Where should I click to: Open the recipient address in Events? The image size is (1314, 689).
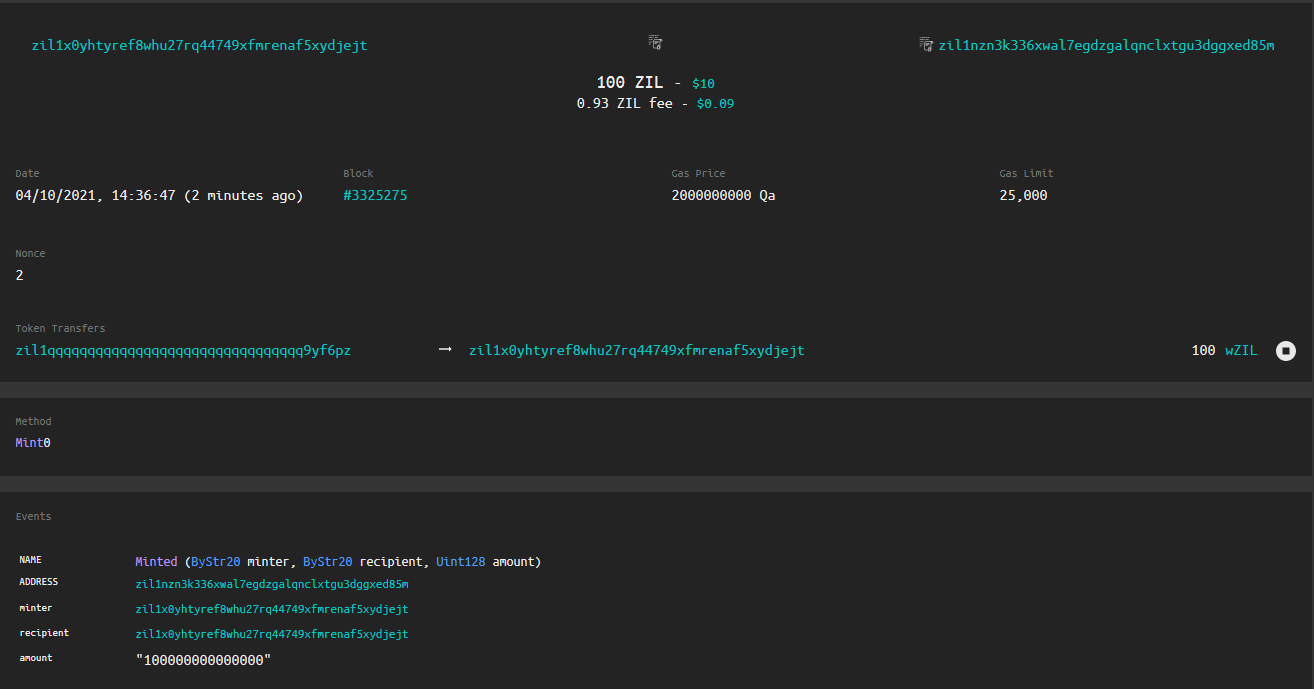click(x=272, y=634)
